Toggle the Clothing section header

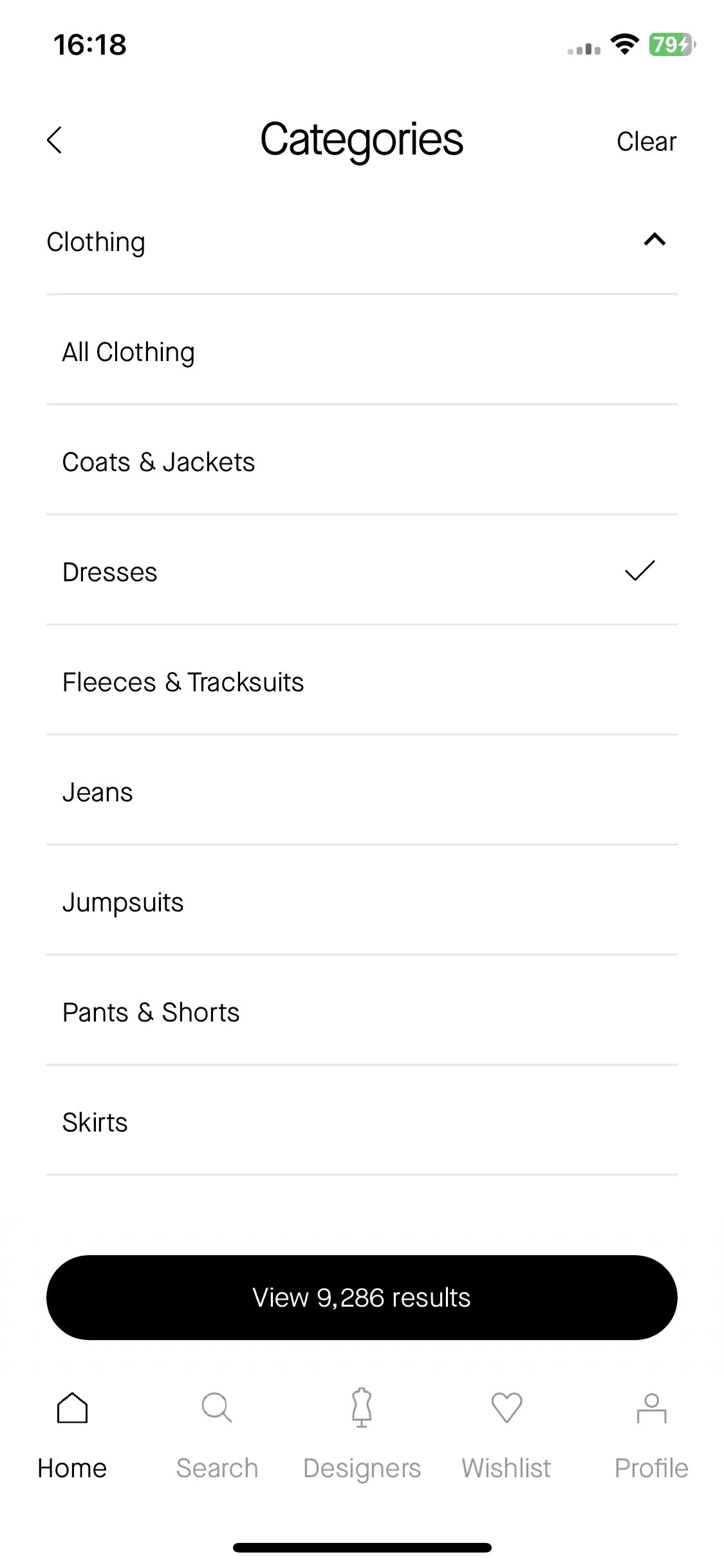tap(362, 242)
